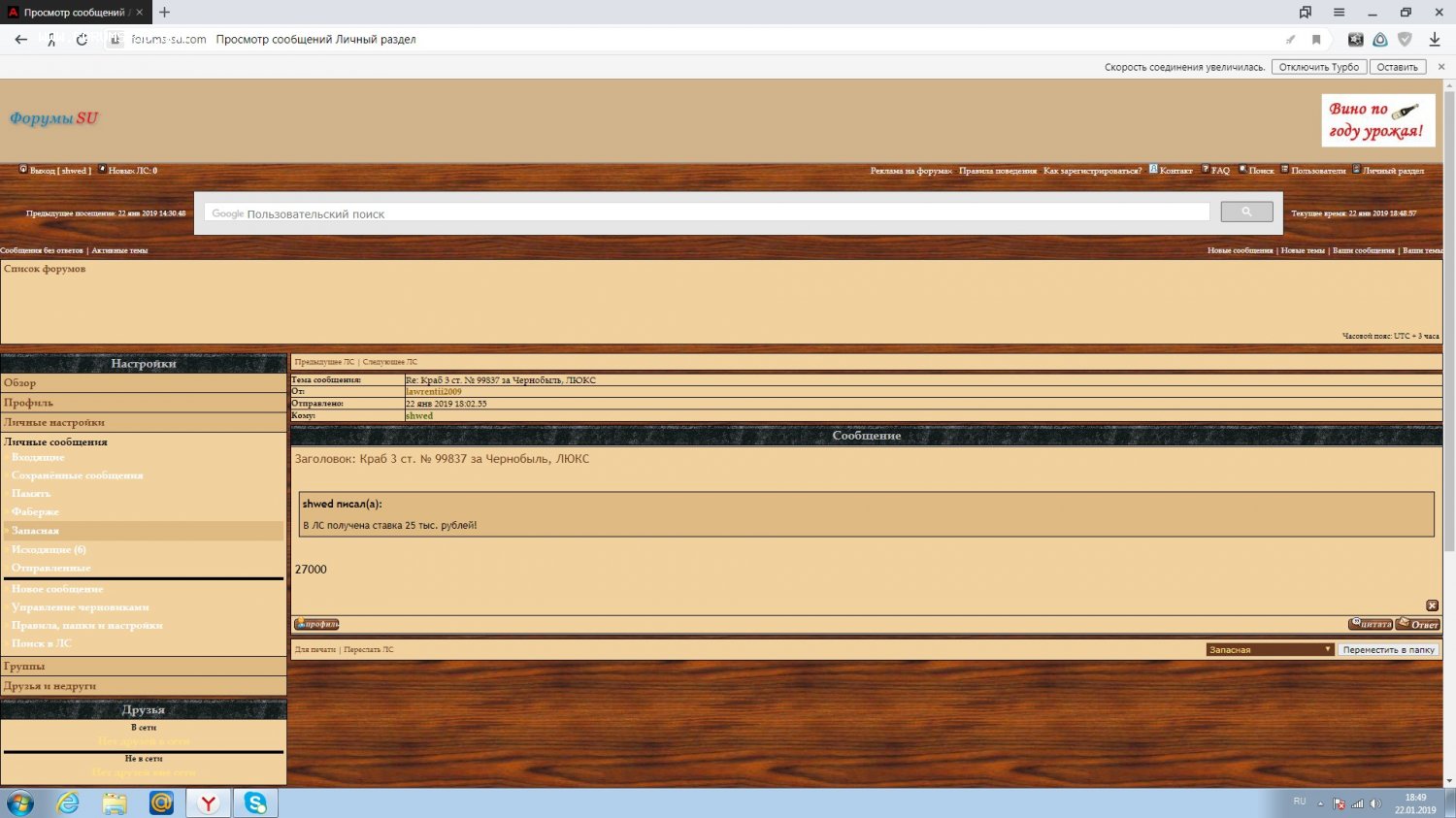
Task: Reload the page with refresh icon
Action: click(x=82, y=40)
